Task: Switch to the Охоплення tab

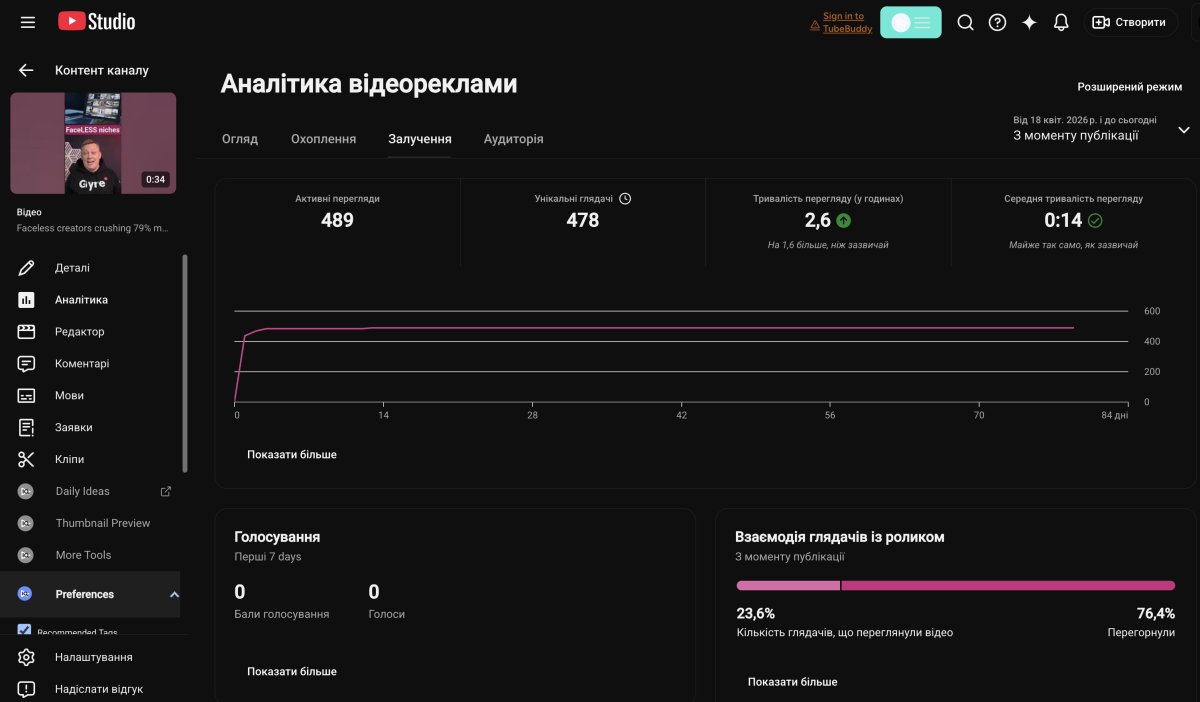Action: (x=323, y=139)
